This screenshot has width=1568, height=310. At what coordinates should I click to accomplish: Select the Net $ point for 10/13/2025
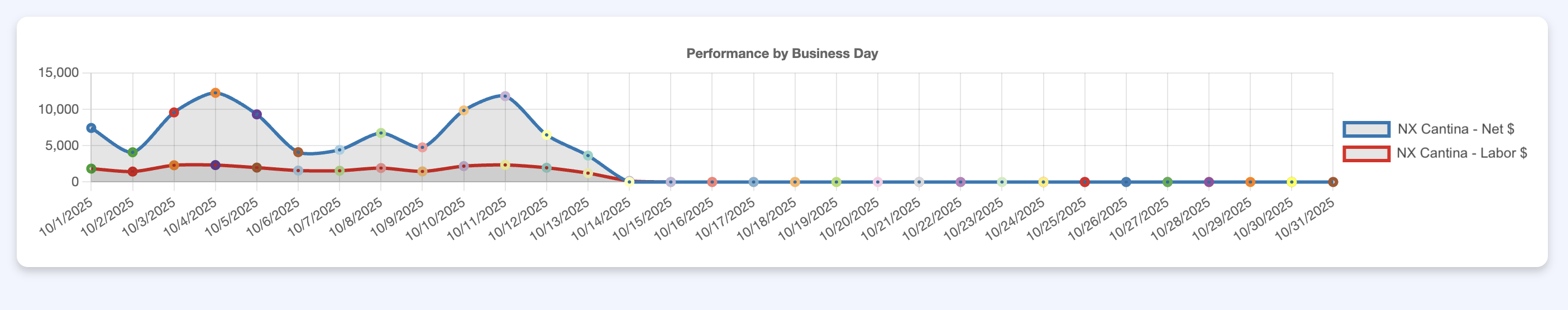coord(587,156)
